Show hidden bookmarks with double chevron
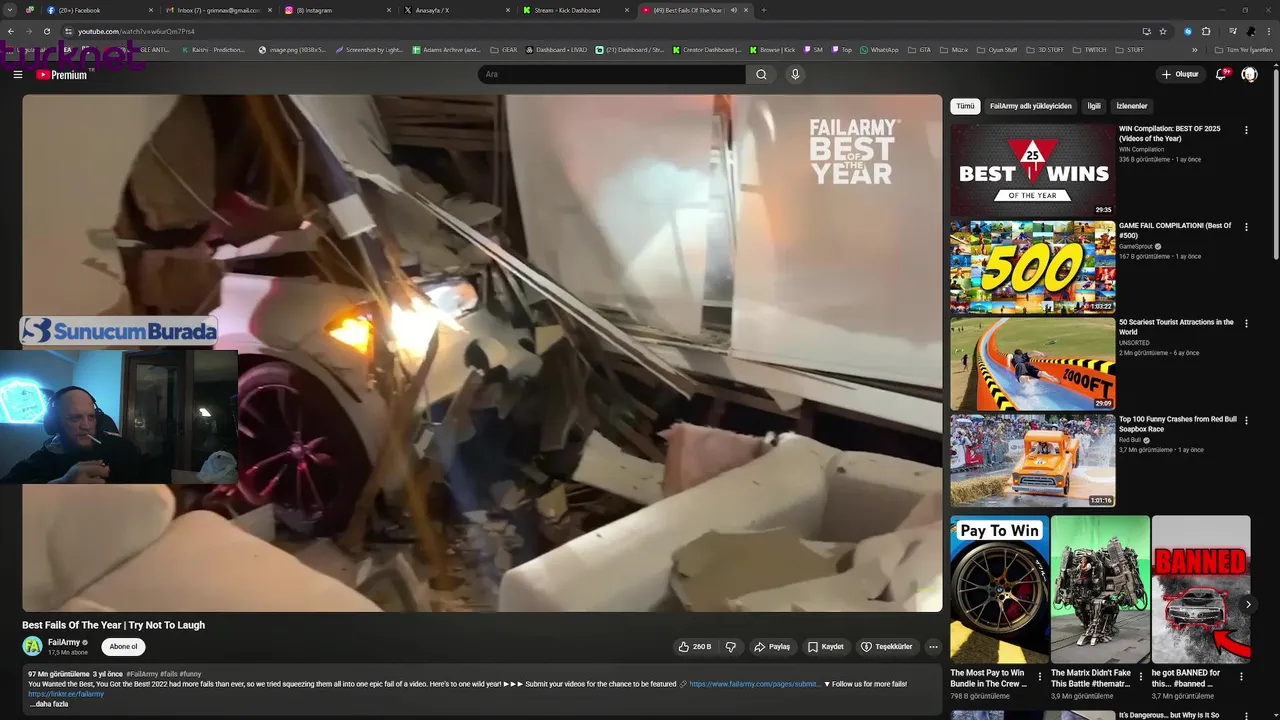Screen dimensions: 1280x720 pos(1197,49)
